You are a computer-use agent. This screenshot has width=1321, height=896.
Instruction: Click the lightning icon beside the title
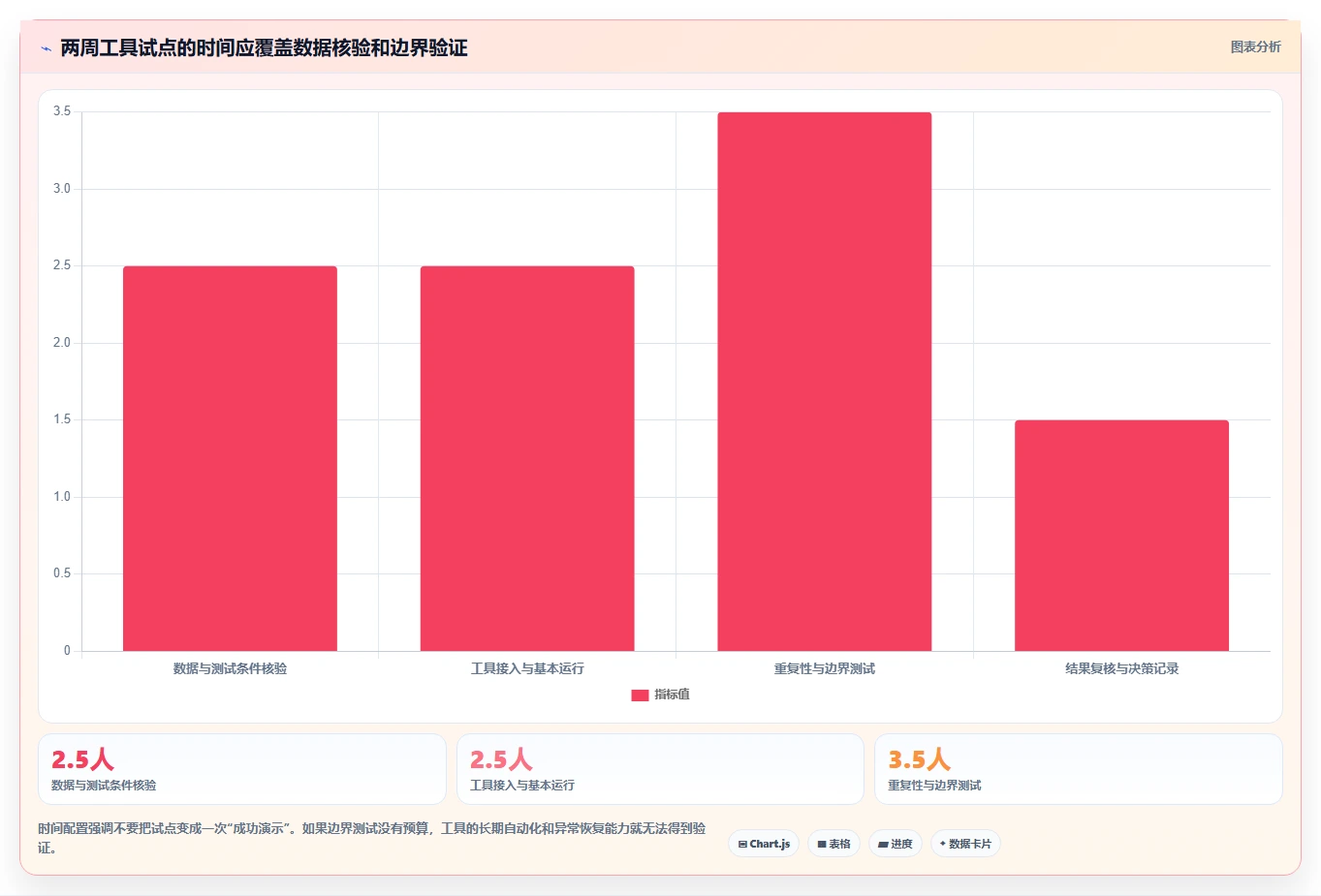pos(46,48)
